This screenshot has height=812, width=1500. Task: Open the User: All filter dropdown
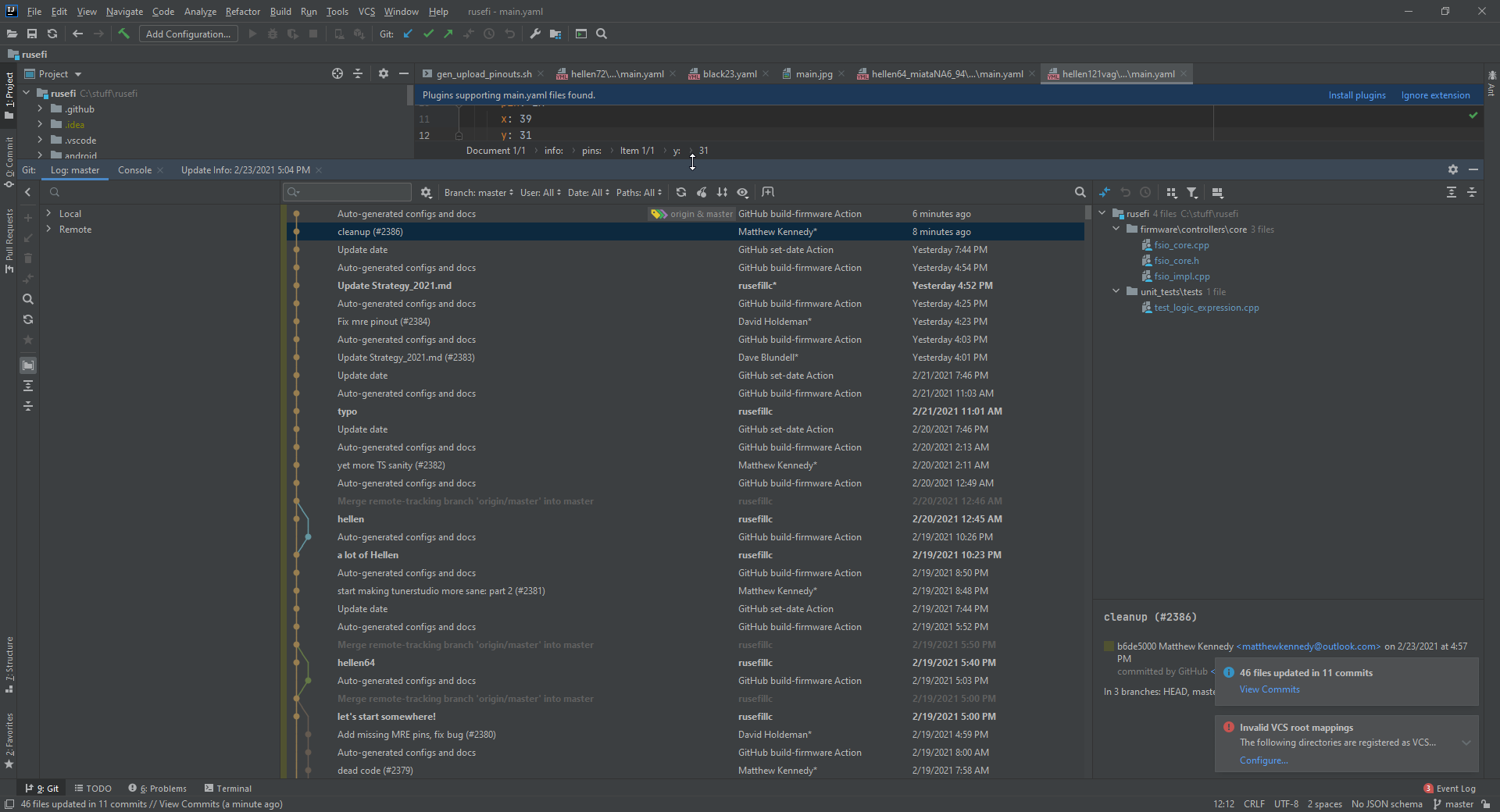[541, 192]
